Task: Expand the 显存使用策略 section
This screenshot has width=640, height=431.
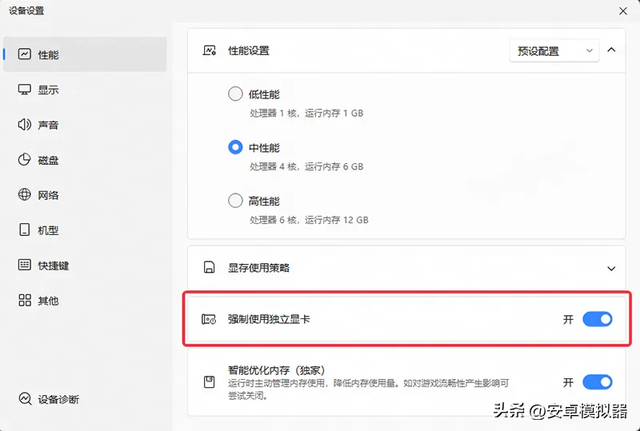Action: [x=611, y=268]
